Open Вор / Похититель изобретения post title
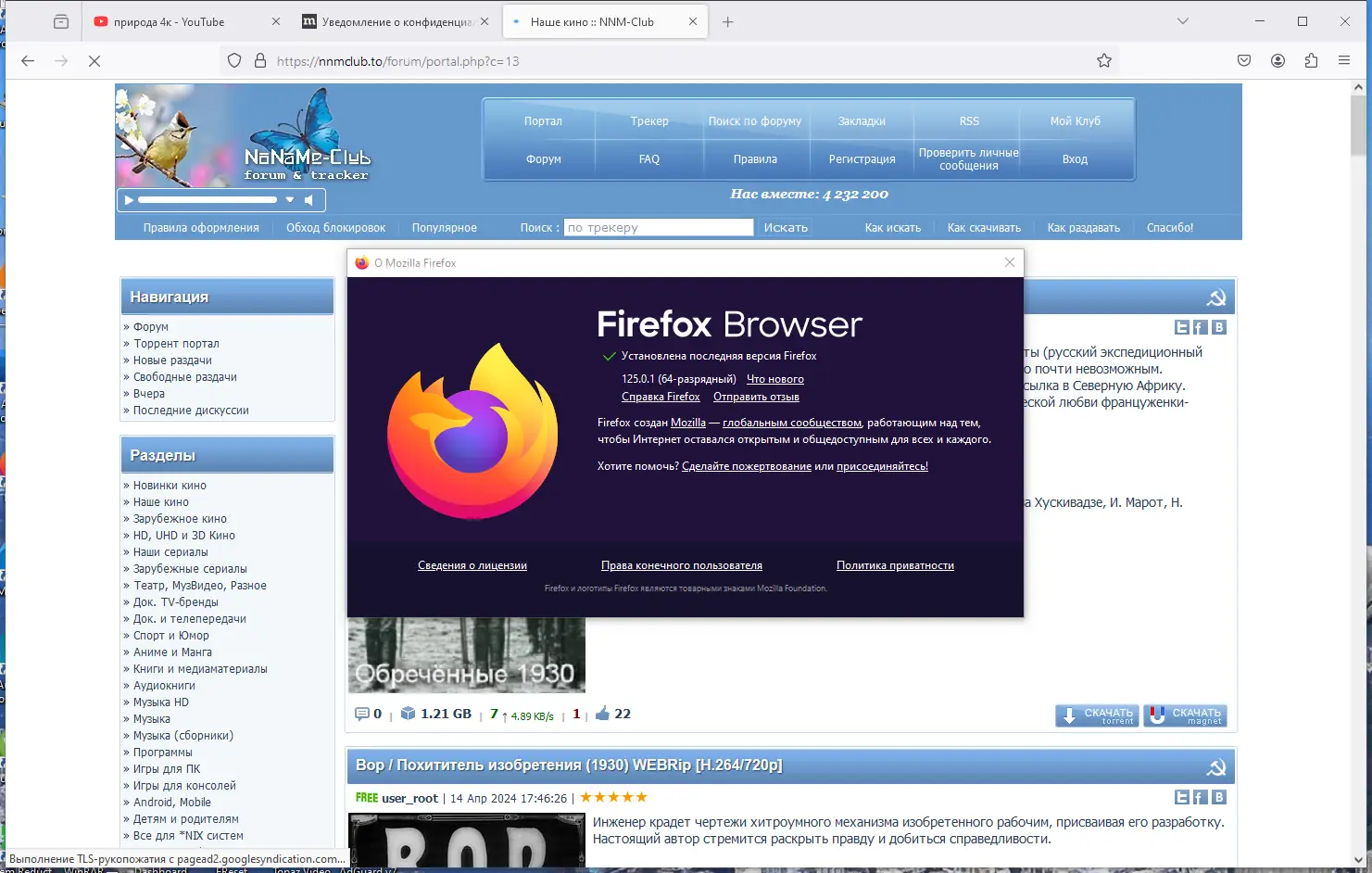 click(569, 765)
